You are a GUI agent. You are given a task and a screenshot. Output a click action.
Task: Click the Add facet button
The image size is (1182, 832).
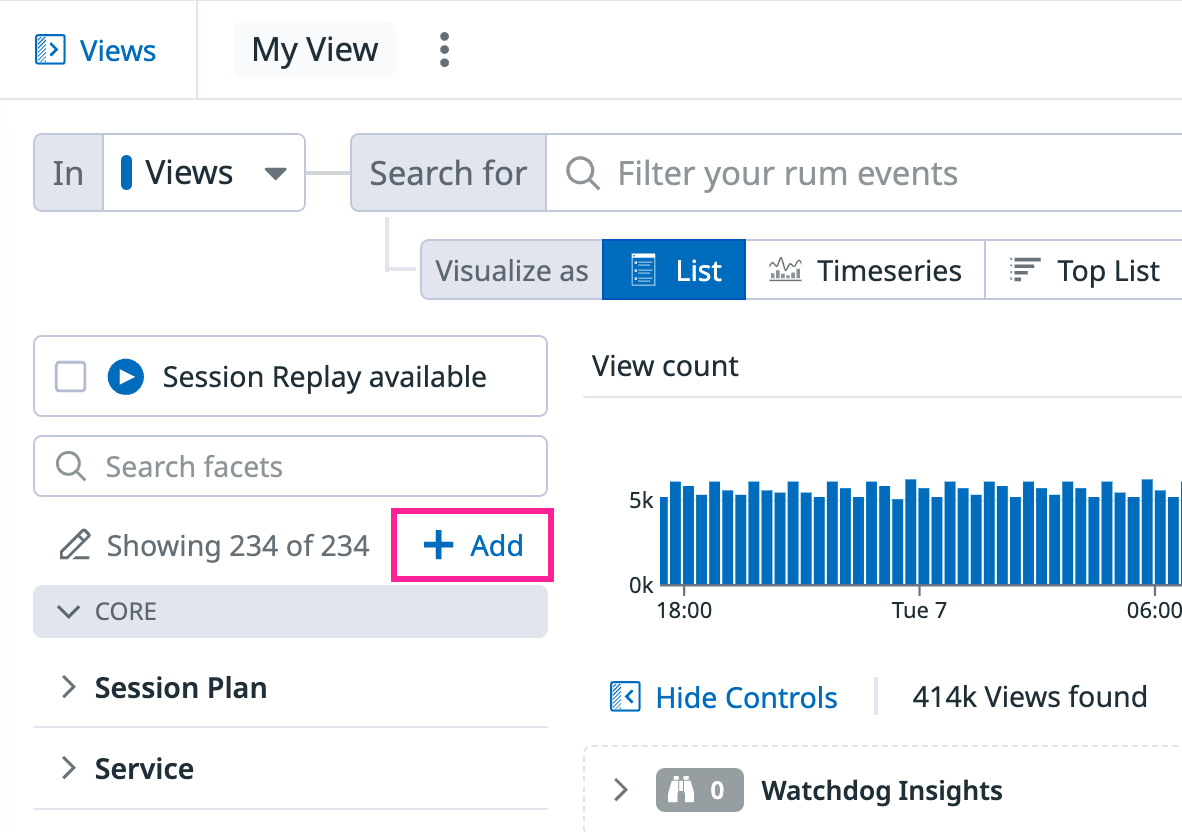[x=473, y=545]
